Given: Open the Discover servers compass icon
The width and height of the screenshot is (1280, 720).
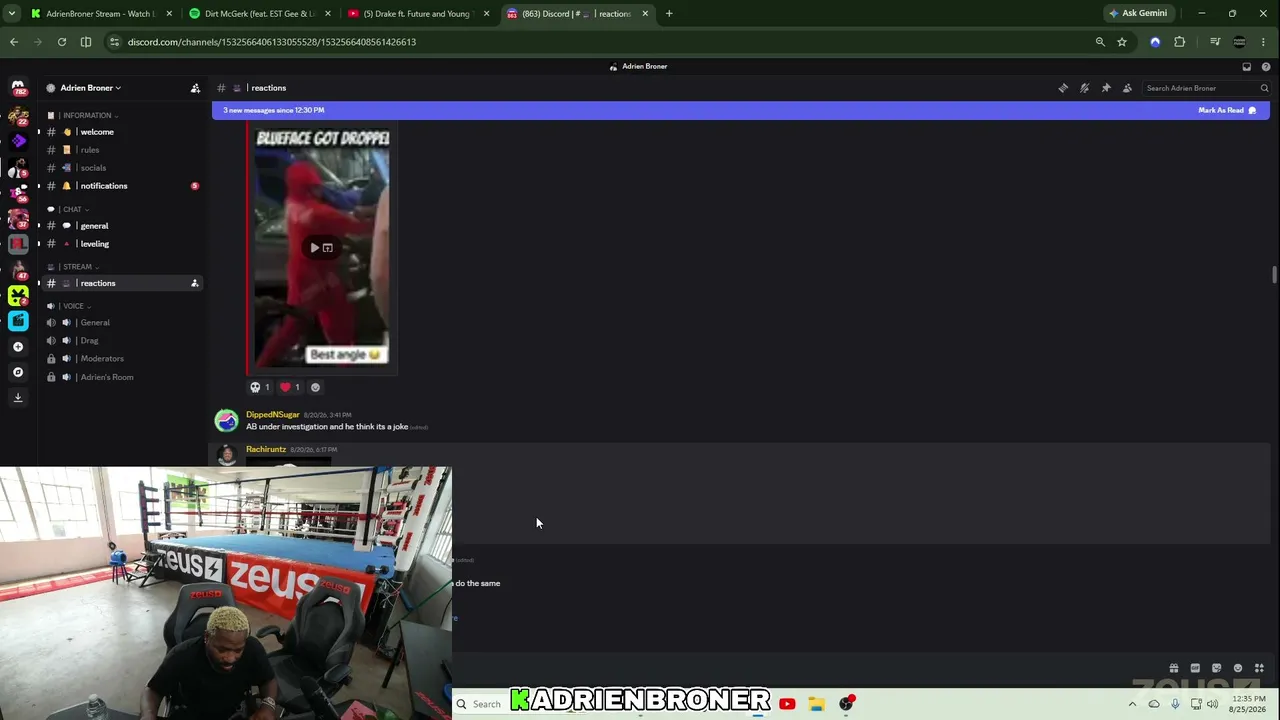Looking at the screenshot, I should (18, 372).
